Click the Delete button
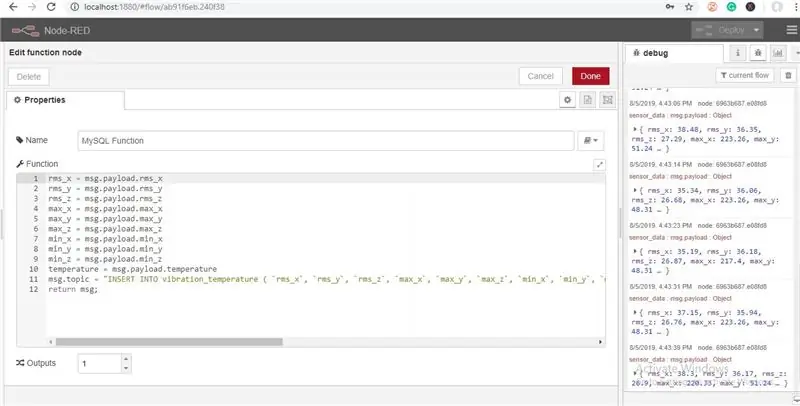This screenshot has height=406, width=800. click(29, 77)
